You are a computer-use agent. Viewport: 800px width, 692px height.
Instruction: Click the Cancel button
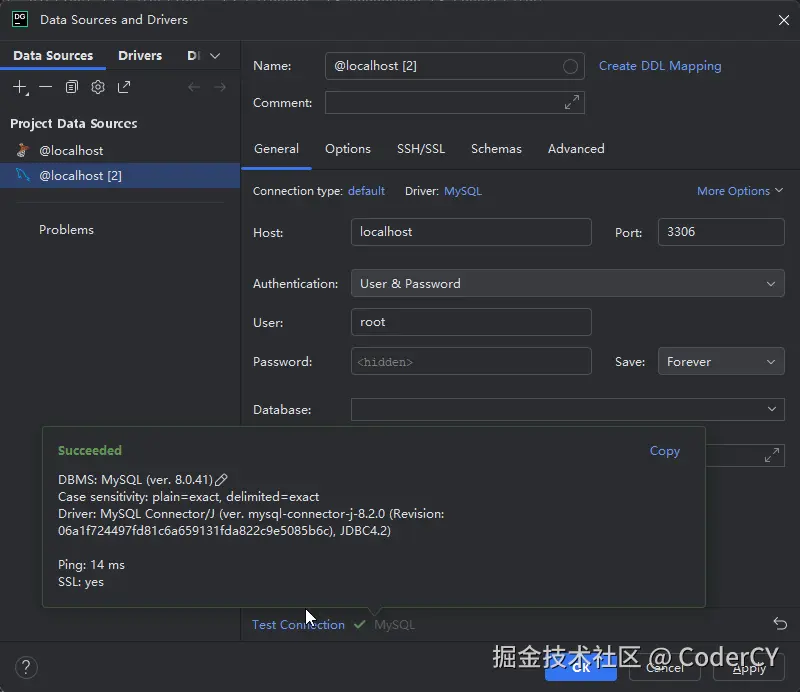coord(664,668)
